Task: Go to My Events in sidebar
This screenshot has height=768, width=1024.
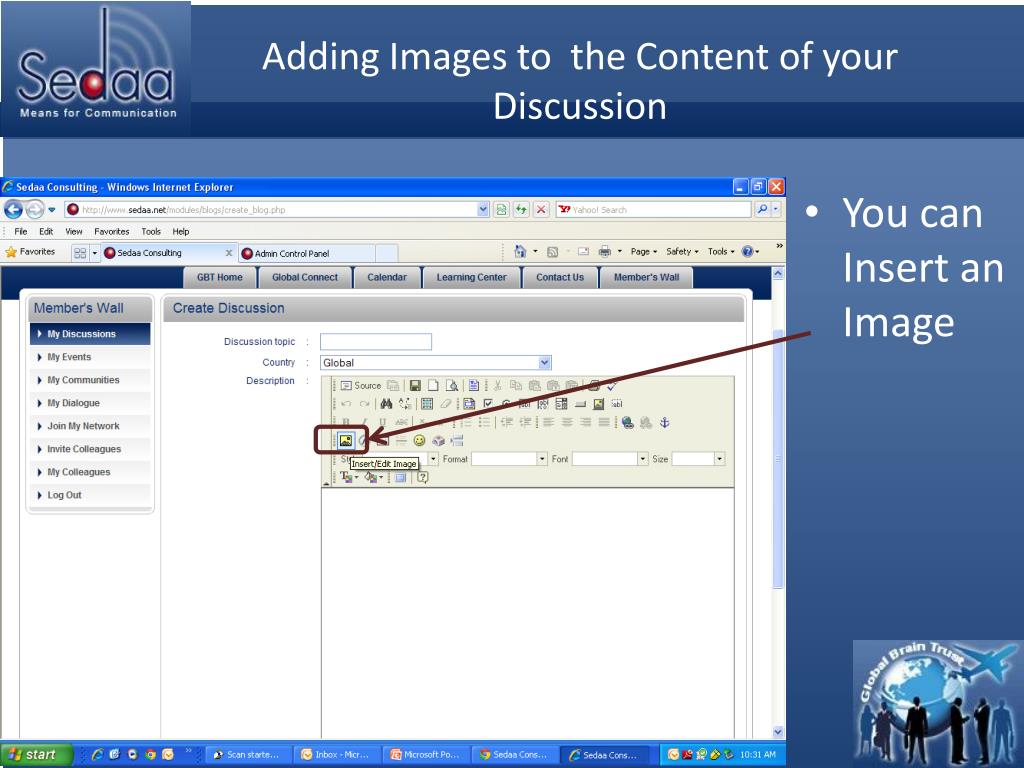Action: (69, 357)
